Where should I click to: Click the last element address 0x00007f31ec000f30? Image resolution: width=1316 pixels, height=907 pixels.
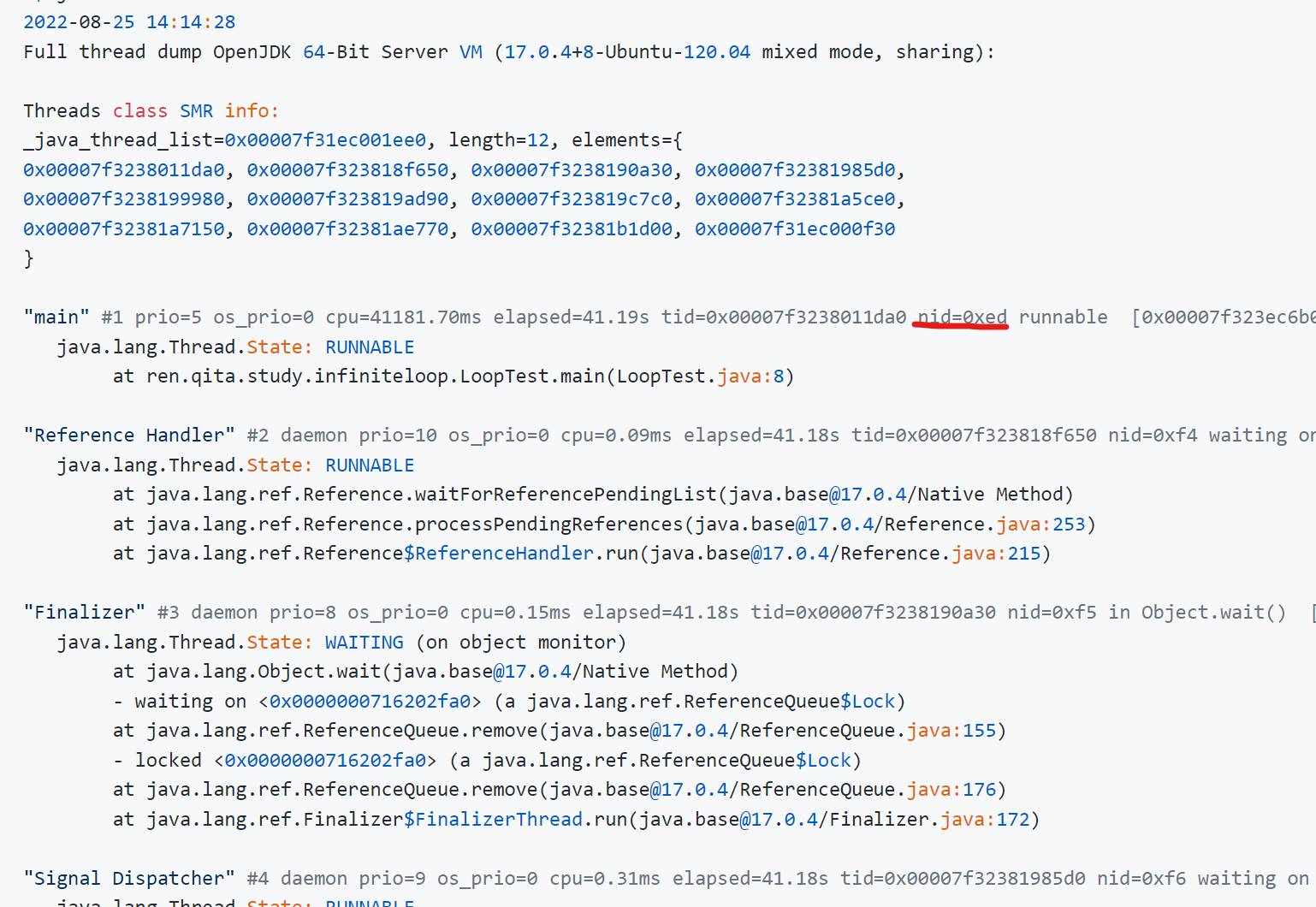click(794, 229)
